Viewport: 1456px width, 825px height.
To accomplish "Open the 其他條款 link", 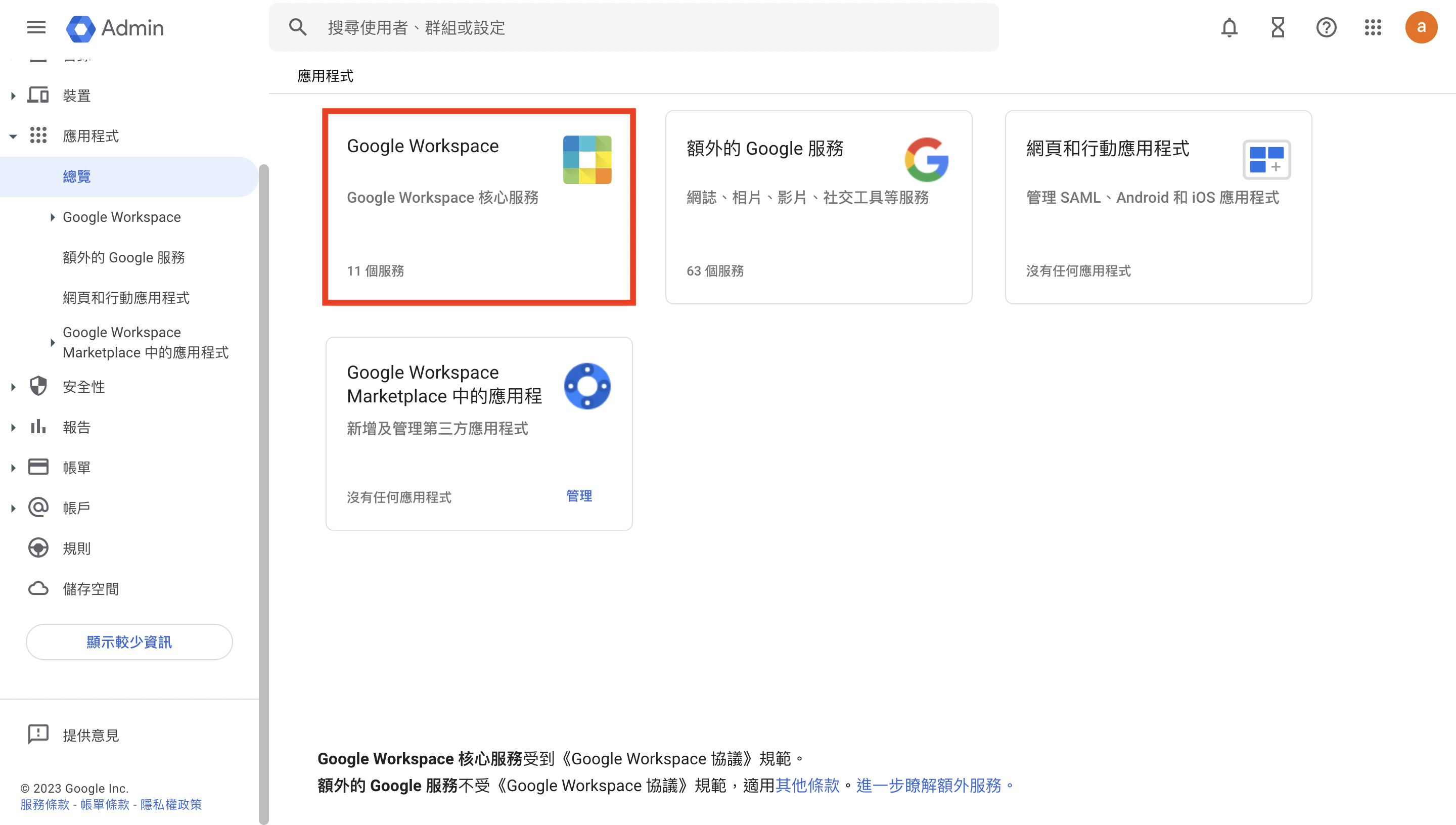I will pyautogui.click(x=807, y=786).
